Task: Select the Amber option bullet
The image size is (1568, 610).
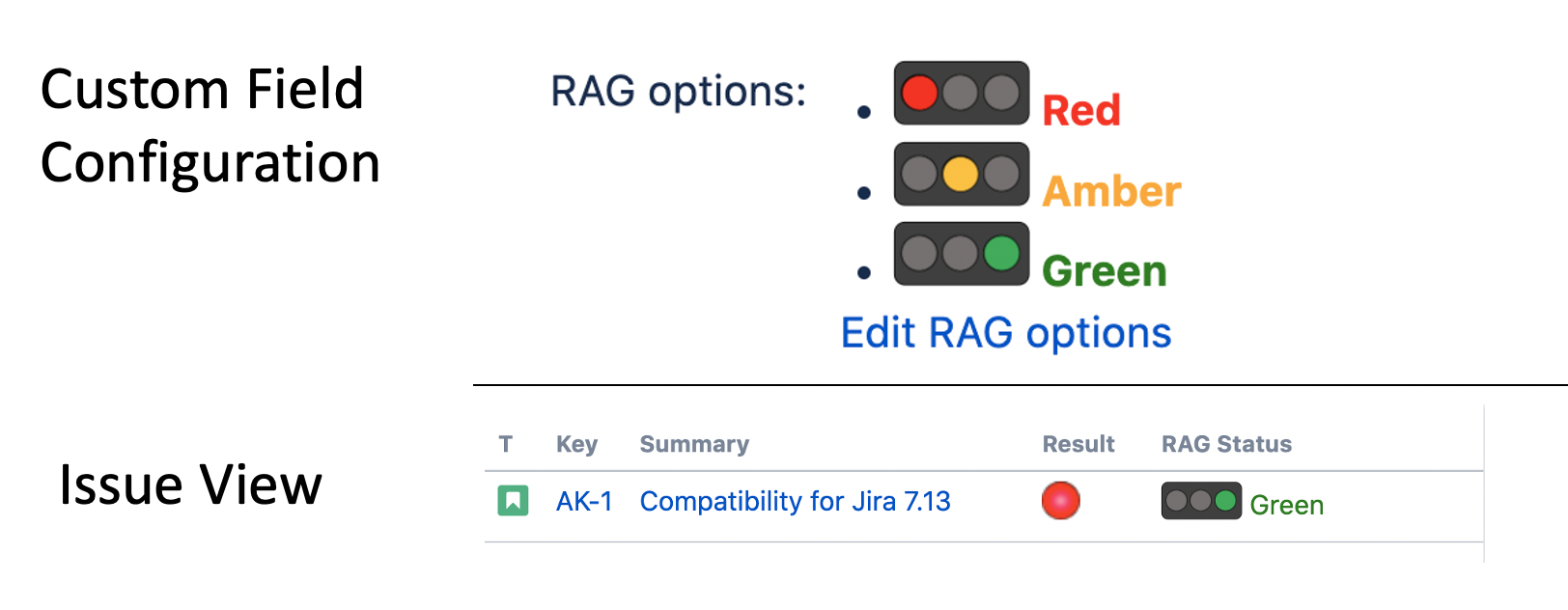Action: [x=864, y=192]
